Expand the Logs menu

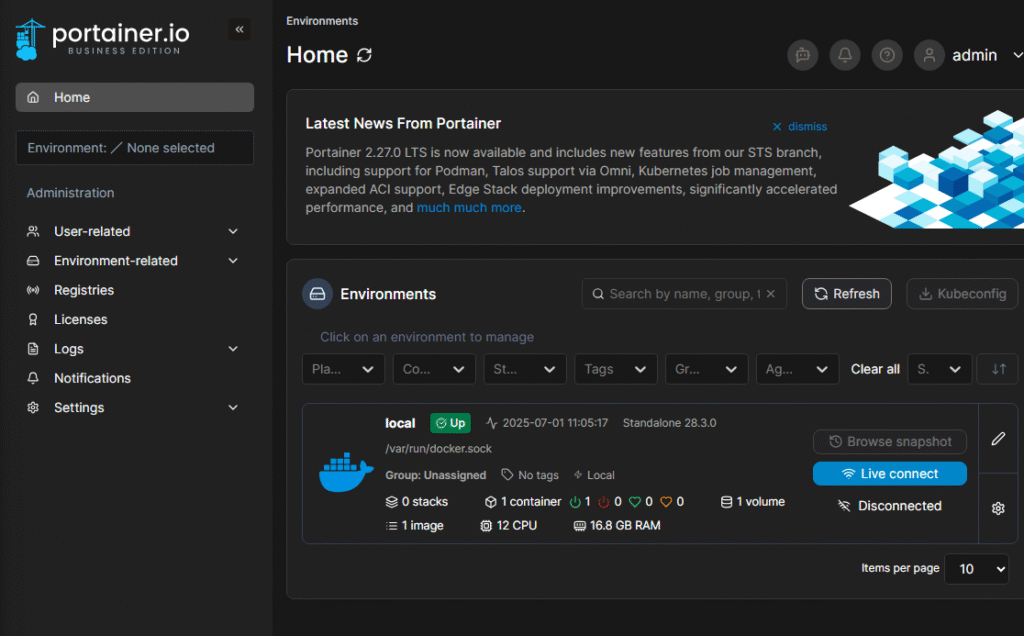(133, 349)
